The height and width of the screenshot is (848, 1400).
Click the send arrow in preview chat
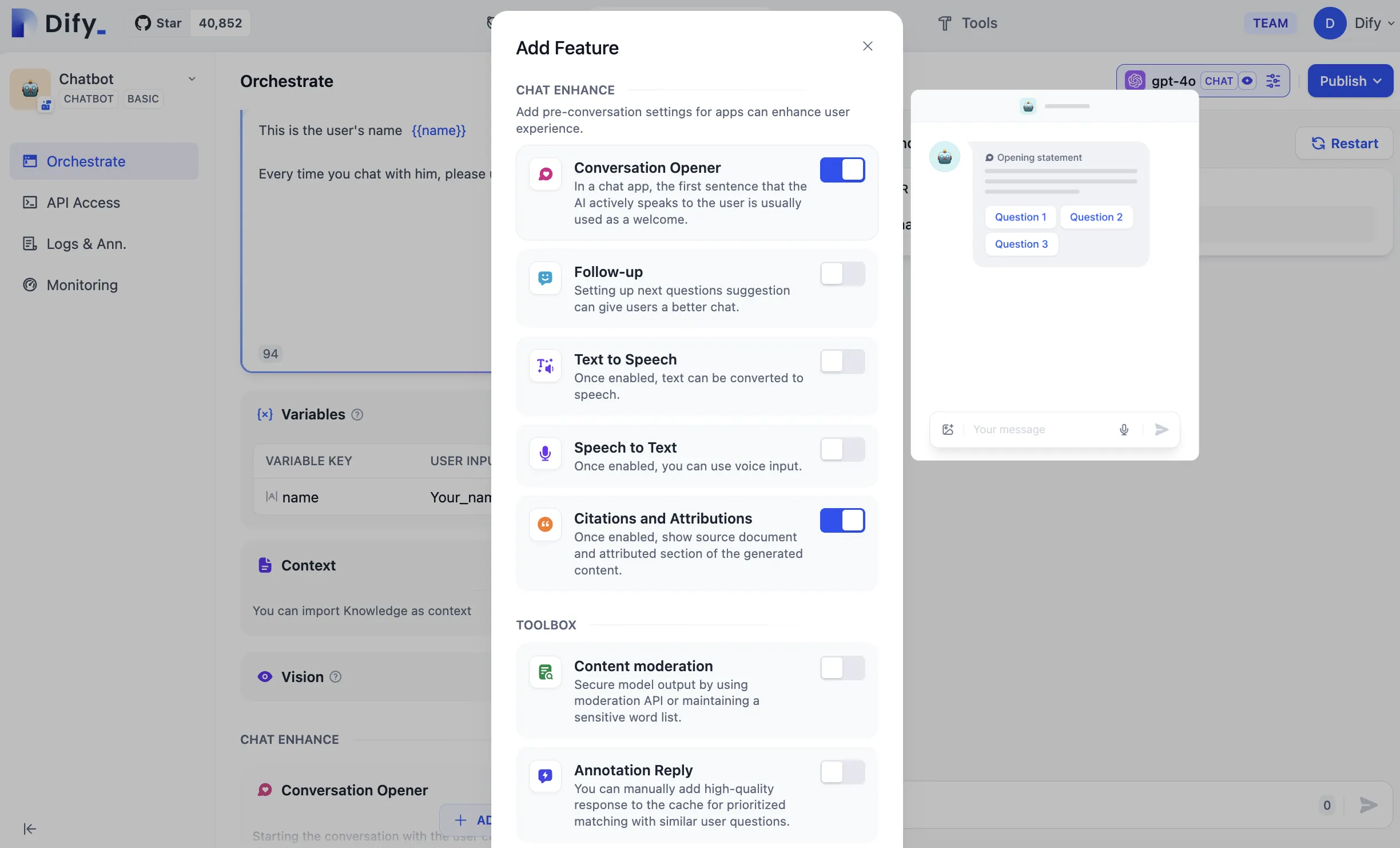(1161, 429)
